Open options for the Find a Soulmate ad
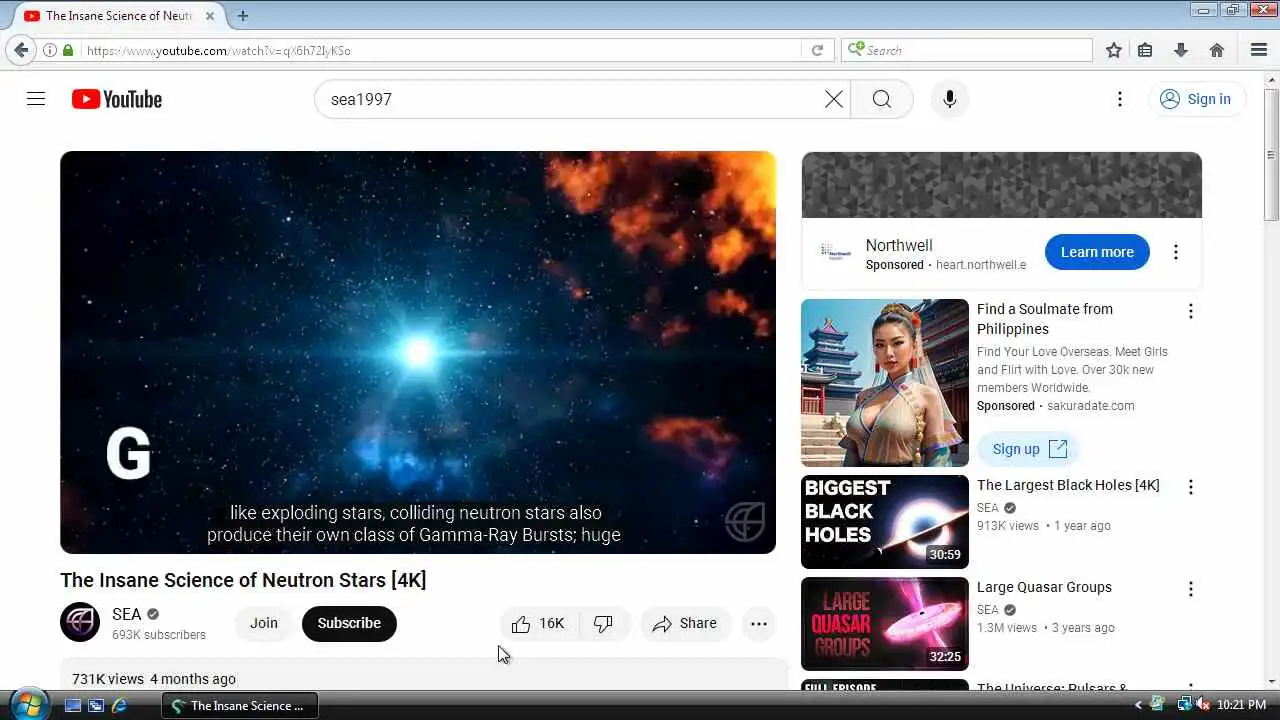1280x720 pixels. click(x=1190, y=311)
